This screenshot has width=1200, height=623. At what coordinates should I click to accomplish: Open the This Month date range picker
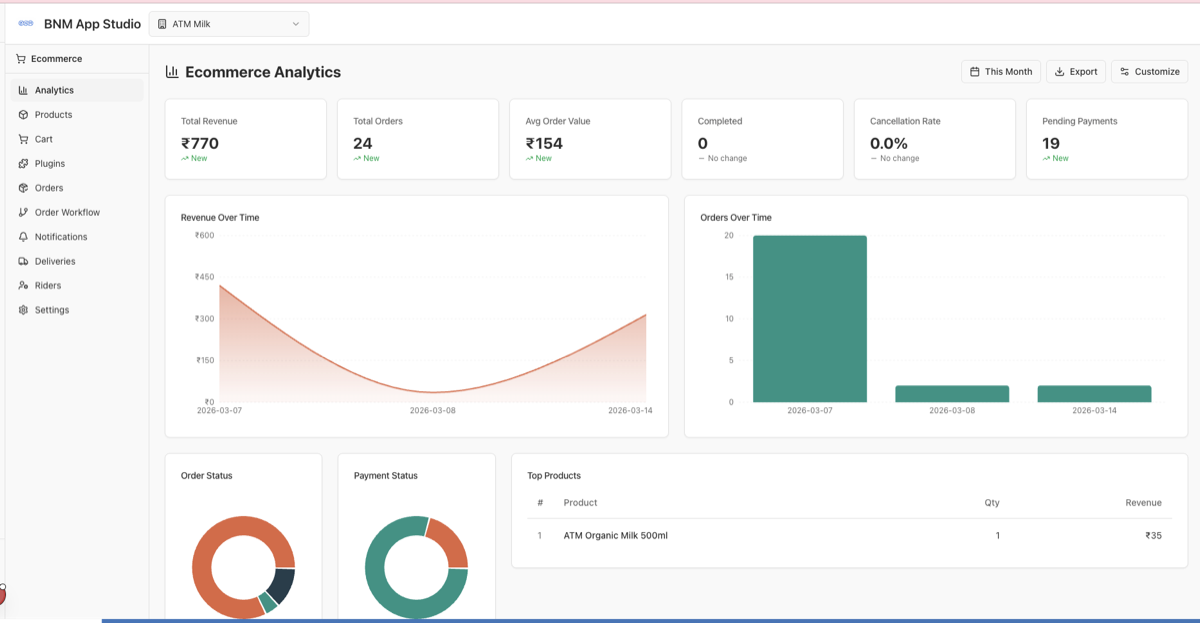(x=1000, y=71)
